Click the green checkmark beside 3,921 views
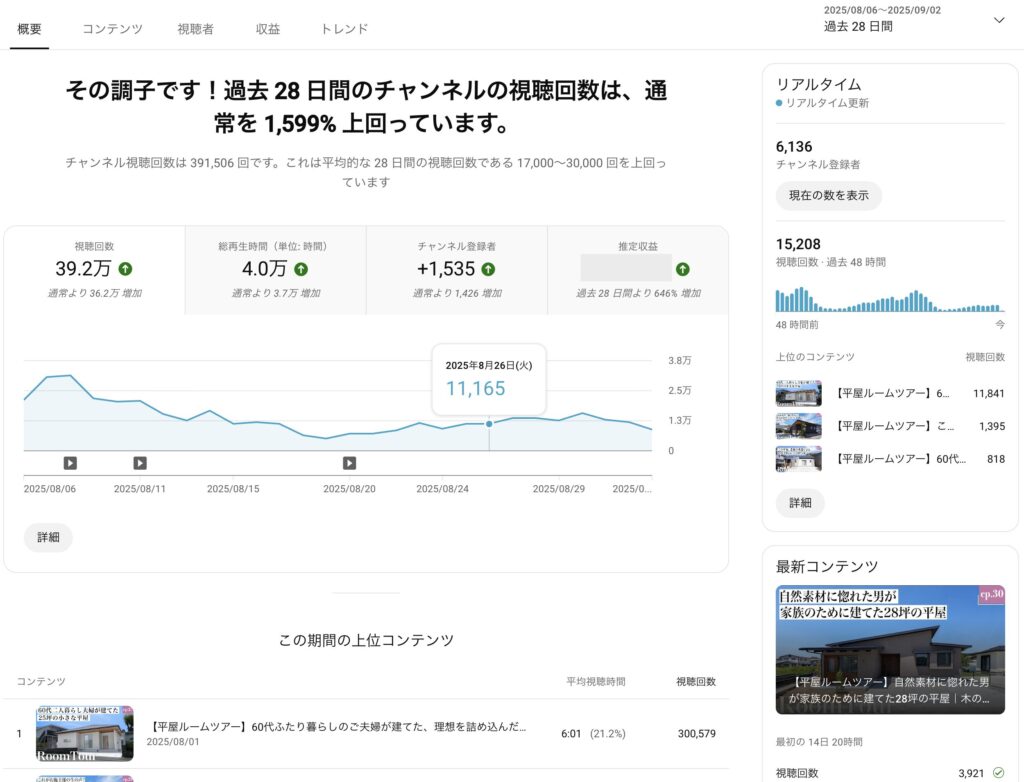Screen dimensions: 1024x782 998,772
